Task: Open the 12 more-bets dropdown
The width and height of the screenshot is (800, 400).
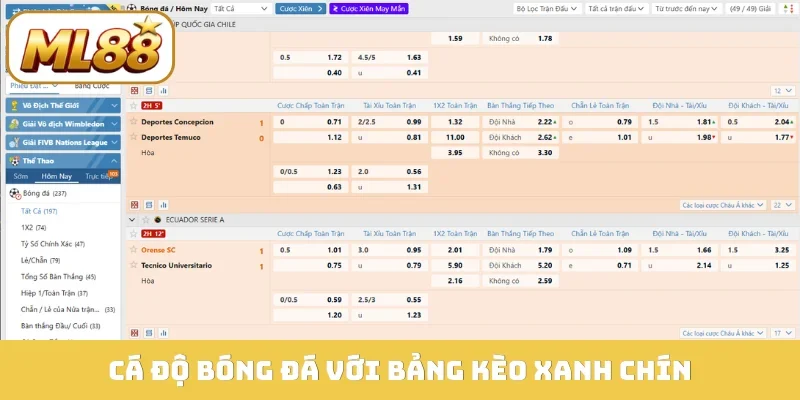Action: [783, 91]
